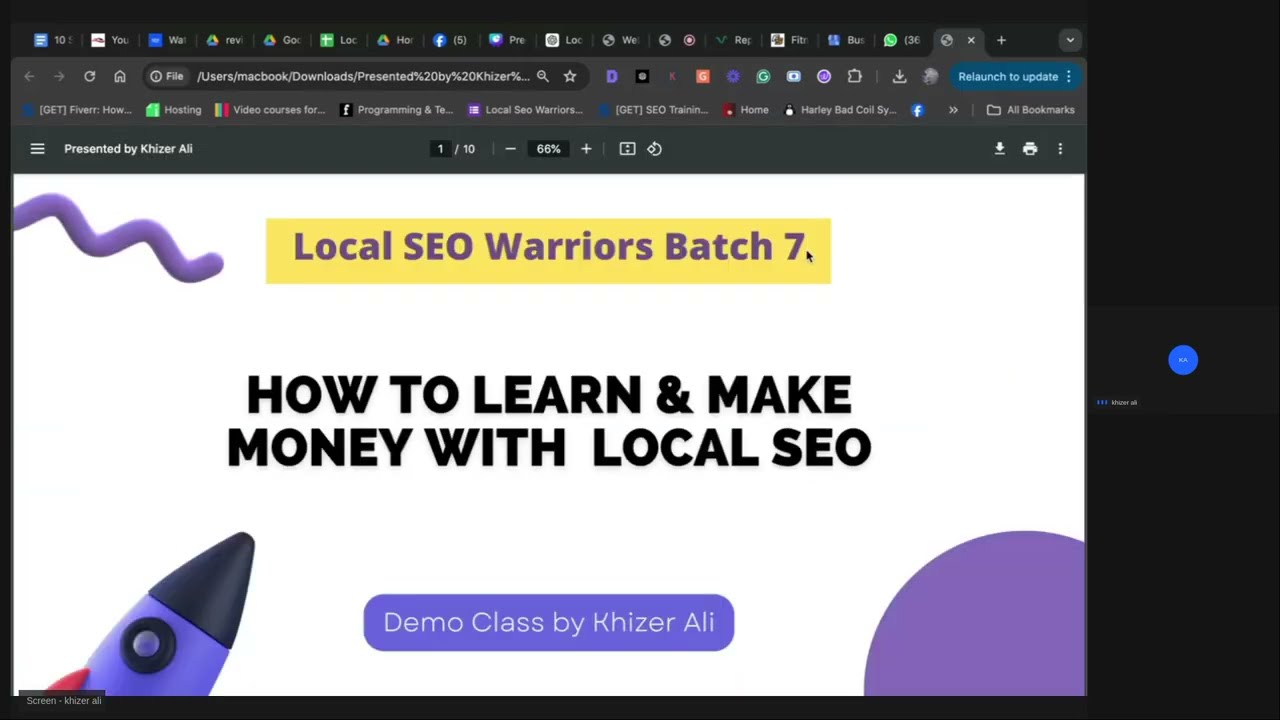Close the active PDF tab
This screenshot has width=1280, height=720.
[x=971, y=40]
